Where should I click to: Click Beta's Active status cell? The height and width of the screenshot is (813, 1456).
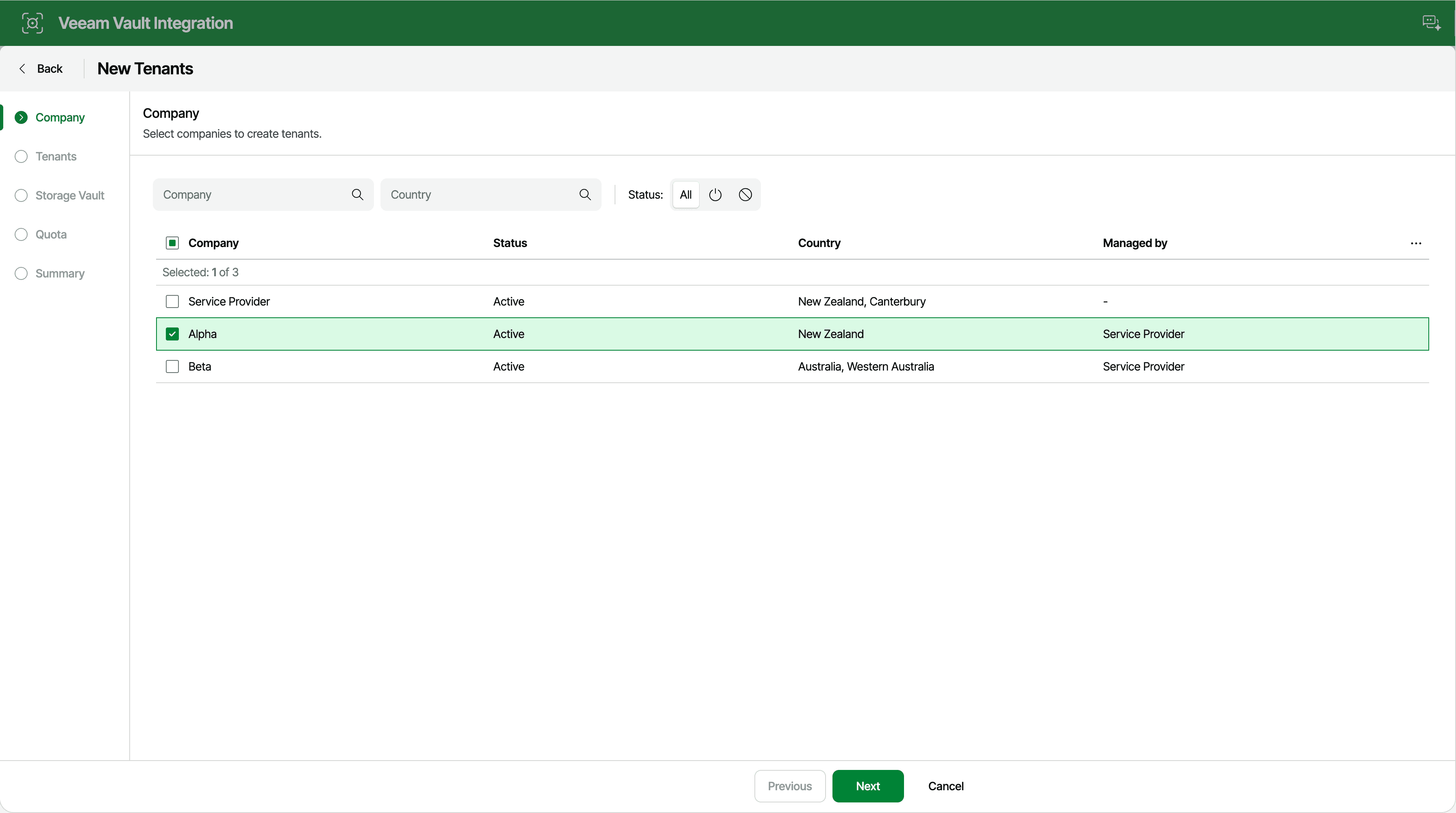point(509,366)
